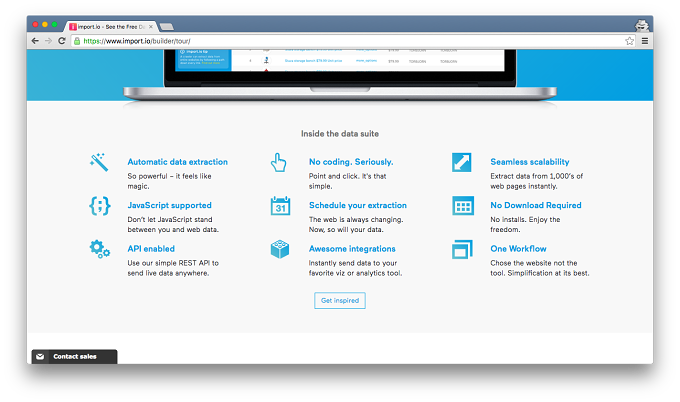Image resolution: width=680 pixels, height=402 pixels.
Task: Click the grid icon beside No Download Required
Action: click(x=463, y=206)
